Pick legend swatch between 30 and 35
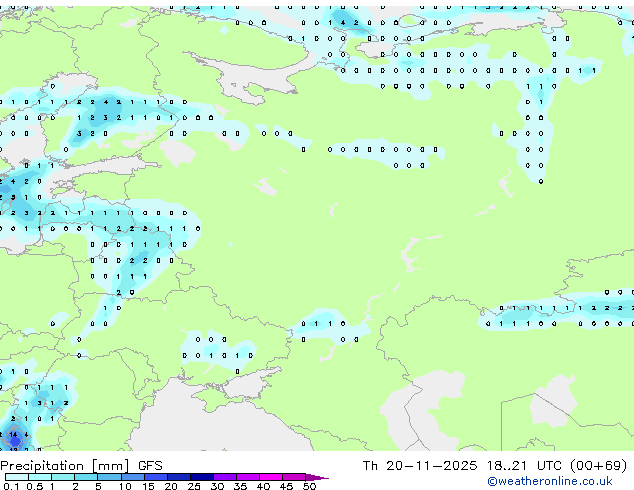 (225, 477)
